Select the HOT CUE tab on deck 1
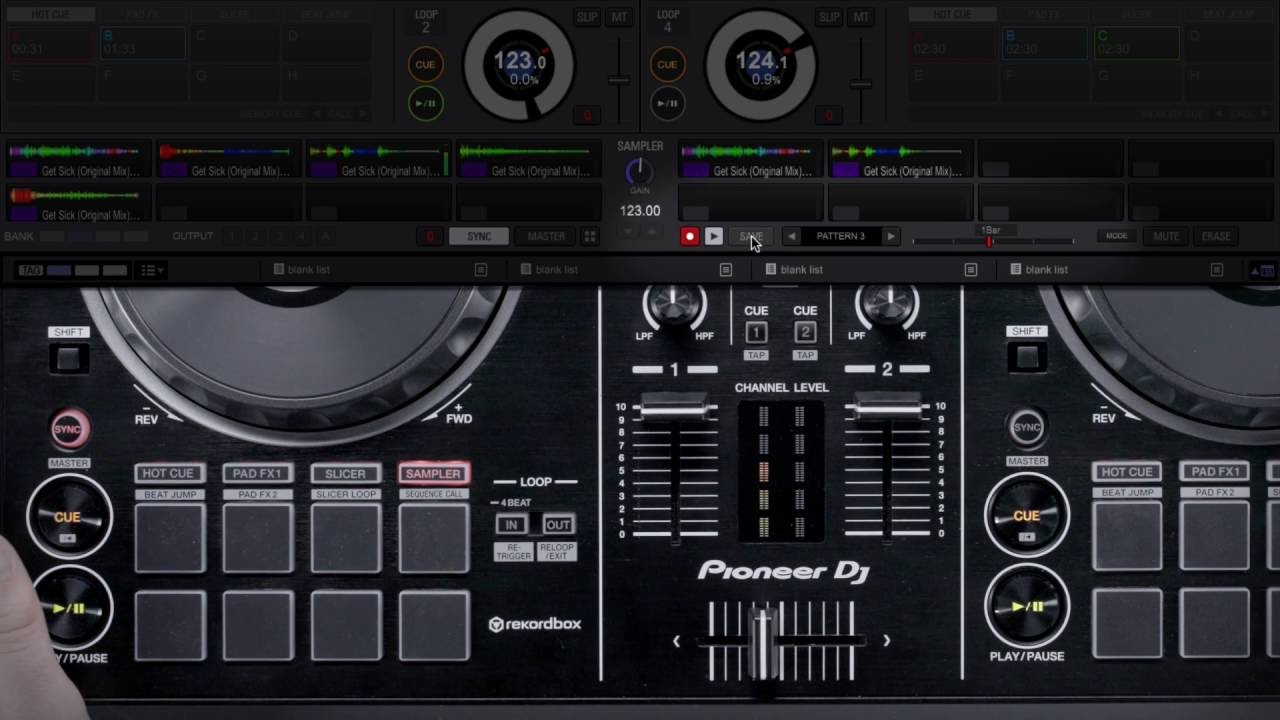 [x=49, y=15]
